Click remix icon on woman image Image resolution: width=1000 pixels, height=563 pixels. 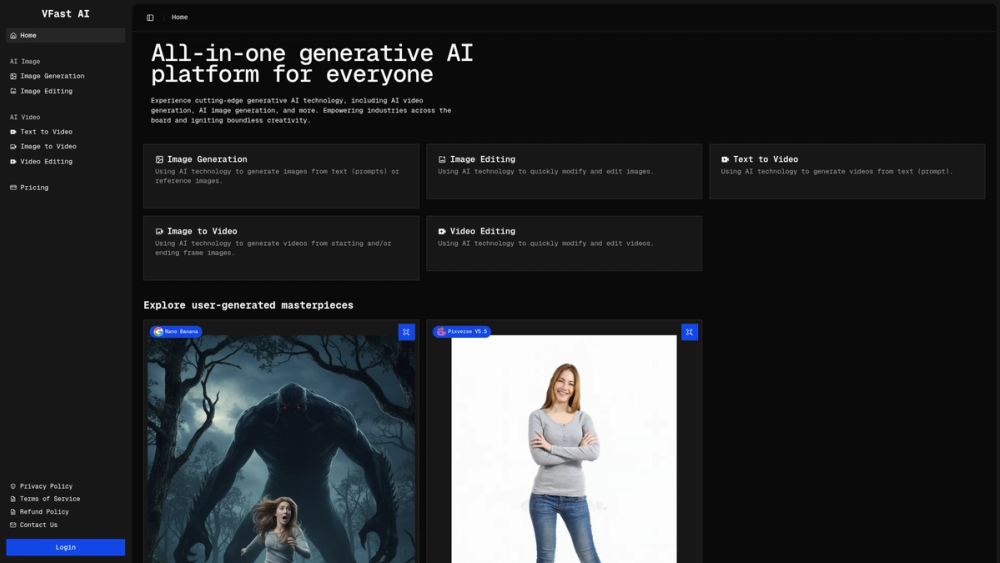[689, 332]
